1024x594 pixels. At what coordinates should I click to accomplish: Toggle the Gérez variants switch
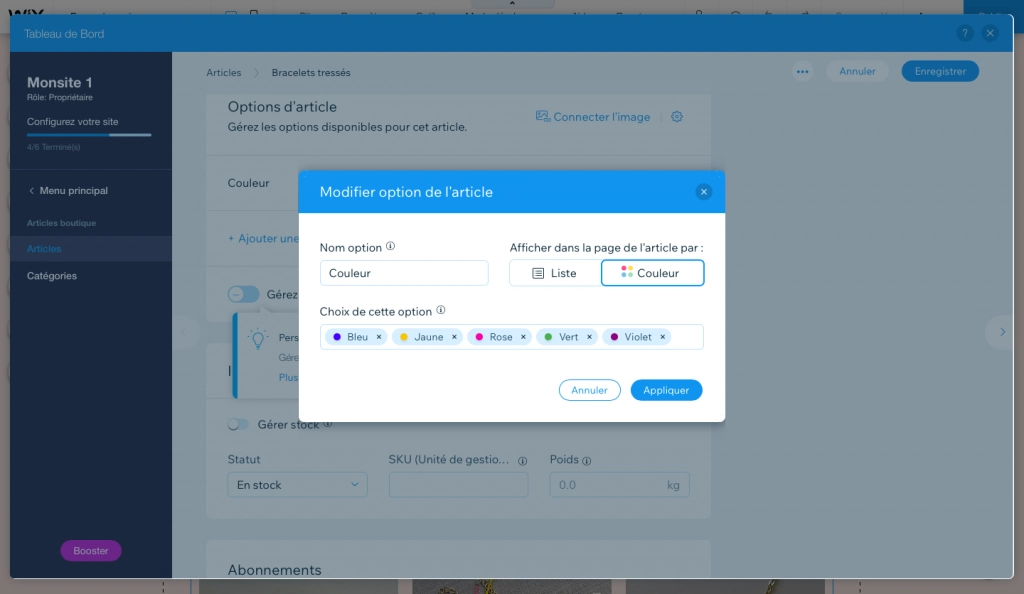244,294
